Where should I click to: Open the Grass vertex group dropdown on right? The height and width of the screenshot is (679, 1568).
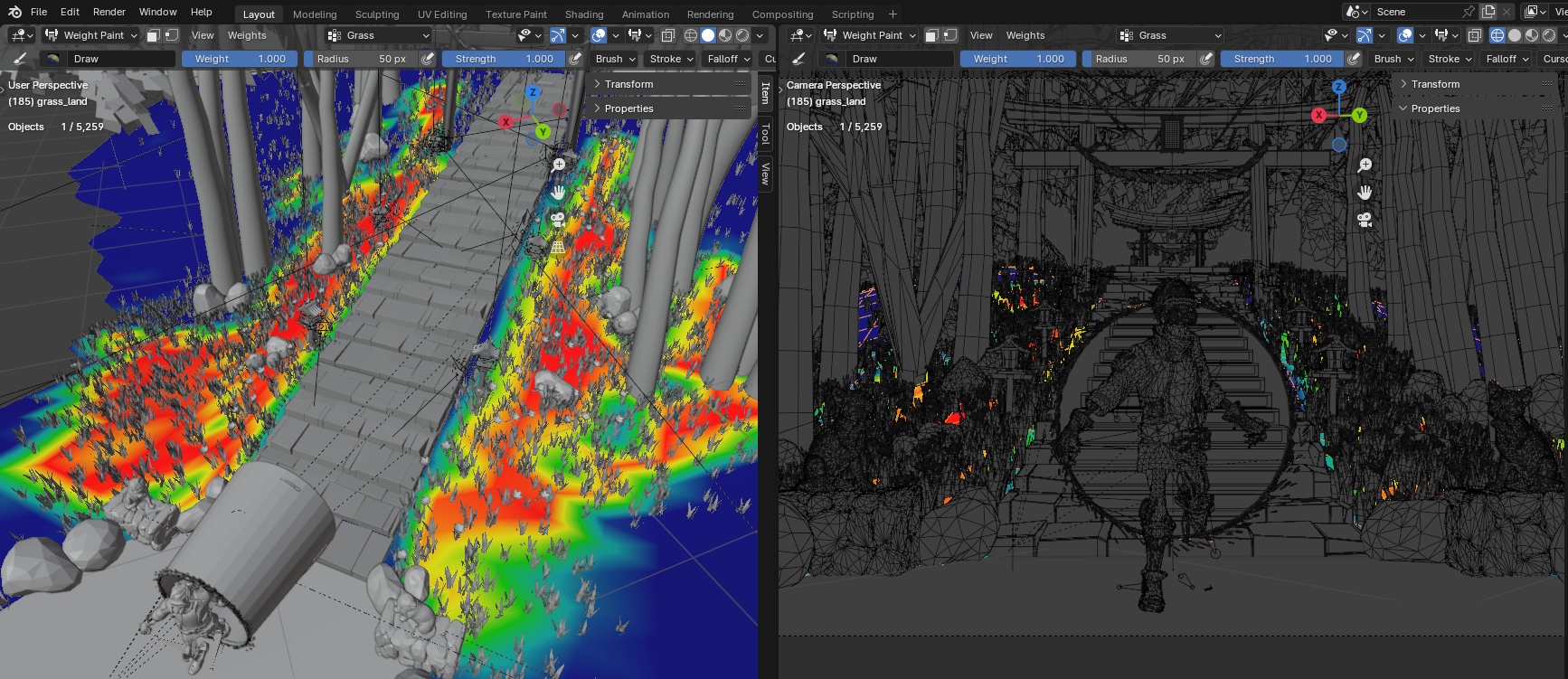pyautogui.click(x=1170, y=35)
